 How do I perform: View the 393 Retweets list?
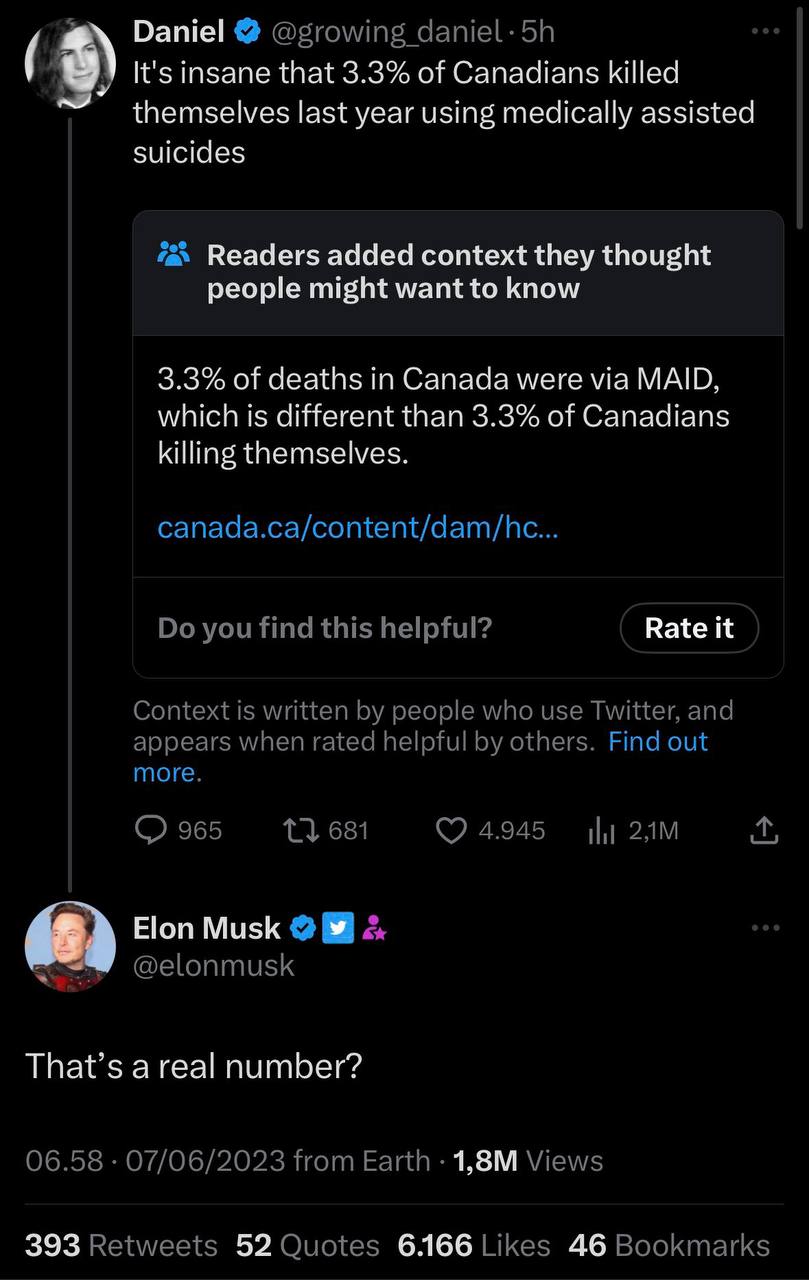(x=120, y=1245)
